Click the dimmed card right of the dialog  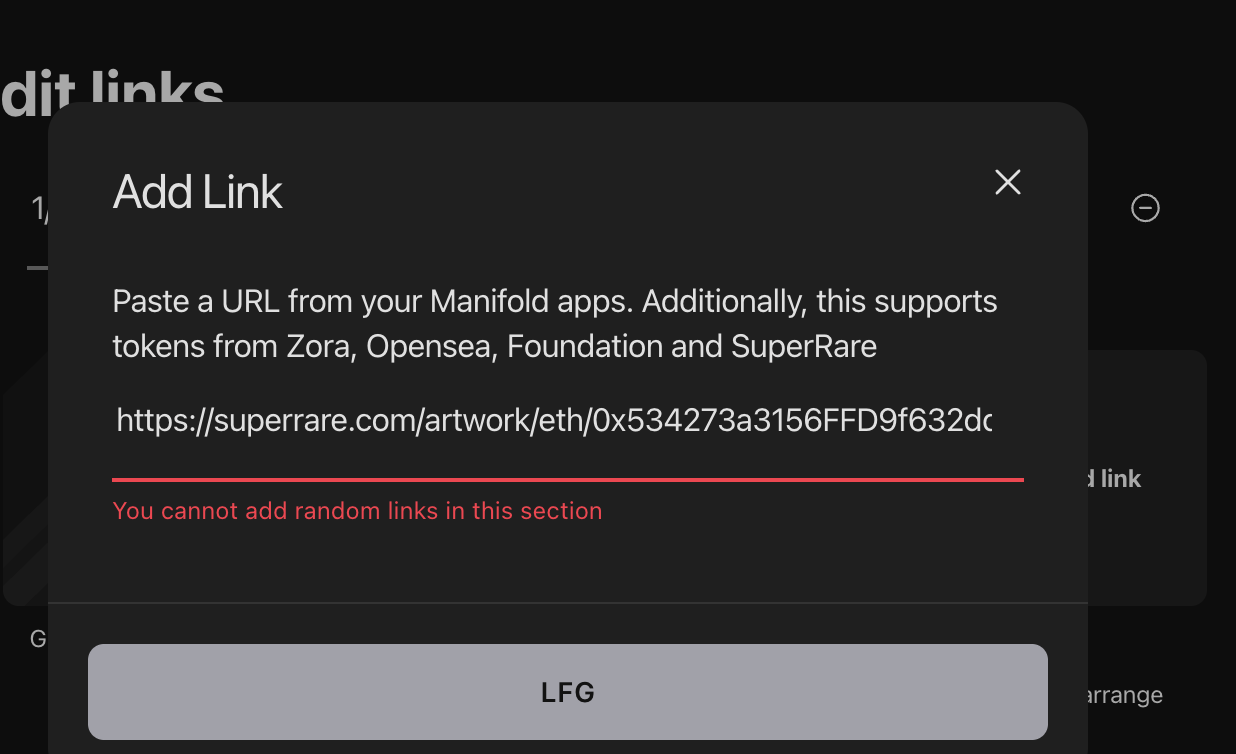click(x=1147, y=478)
